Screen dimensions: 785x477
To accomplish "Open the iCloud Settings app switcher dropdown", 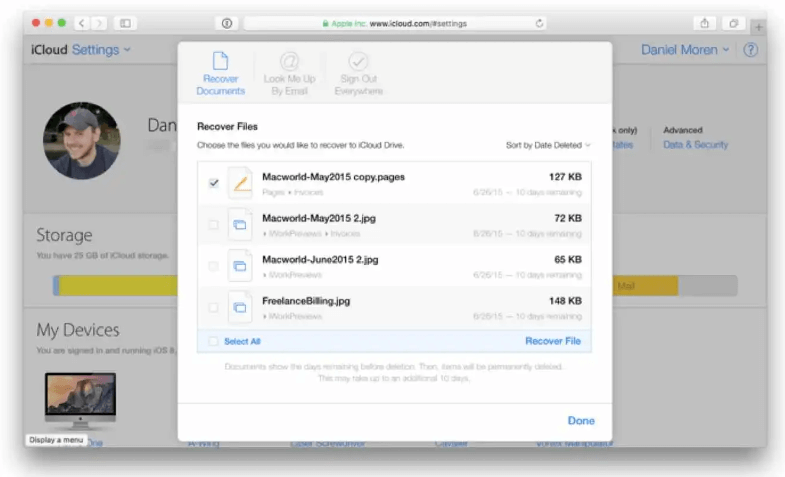I will pyautogui.click(x=101, y=50).
